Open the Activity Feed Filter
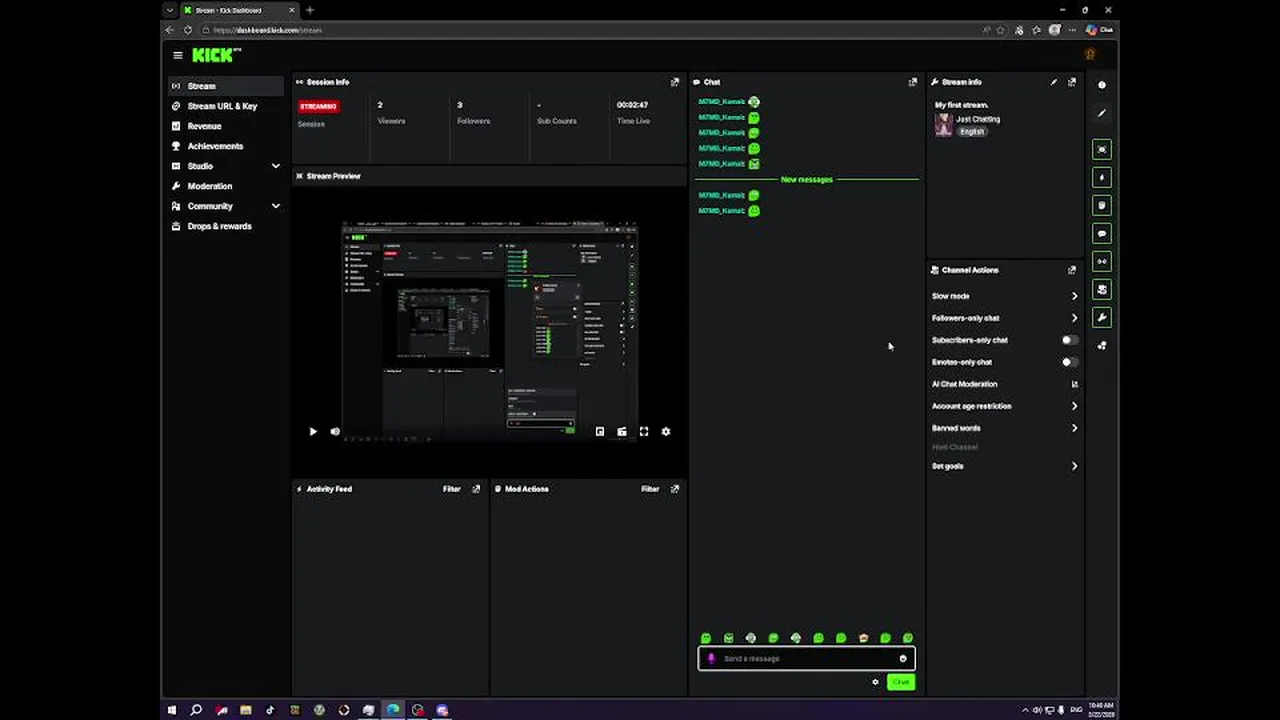 (452, 489)
